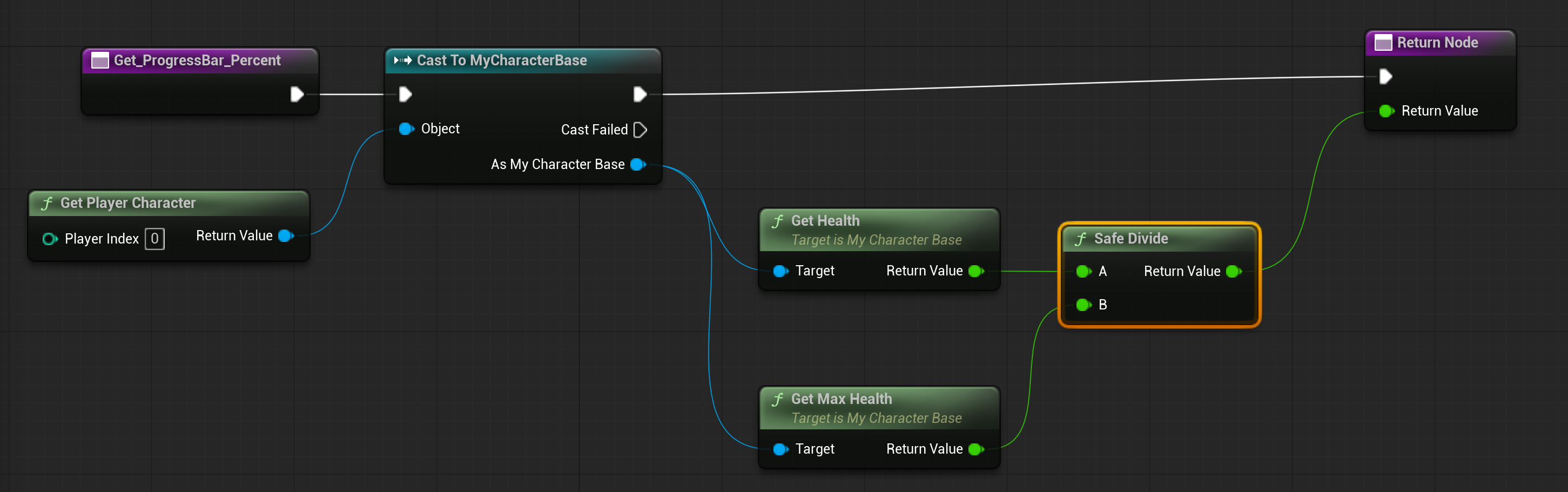Click the Safe Divide B input pin
This screenshot has width=1568, height=492.
pyautogui.click(x=1084, y=305)
